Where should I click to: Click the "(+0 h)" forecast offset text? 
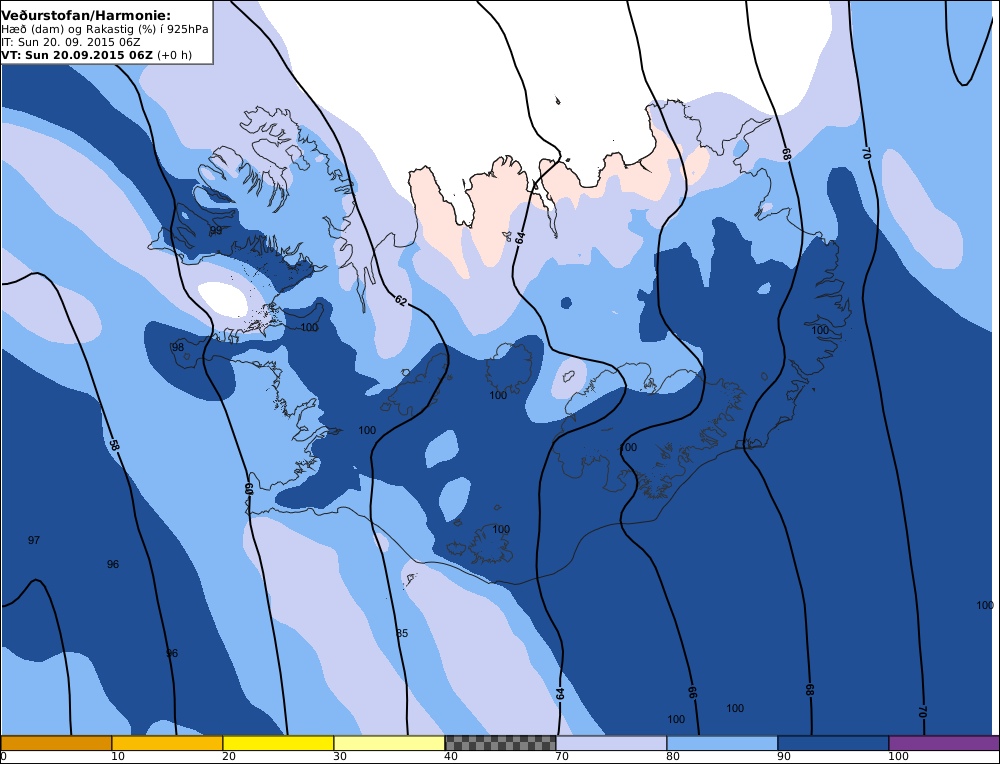coord(174,55)
